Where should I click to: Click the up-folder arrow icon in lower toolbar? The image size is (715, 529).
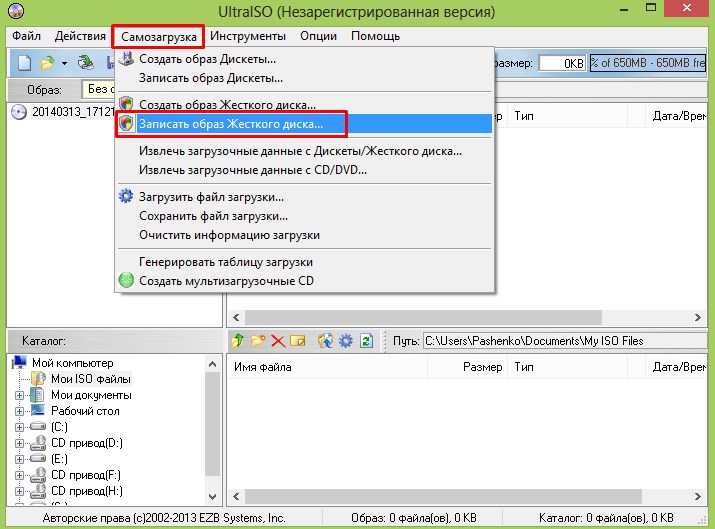238,341
